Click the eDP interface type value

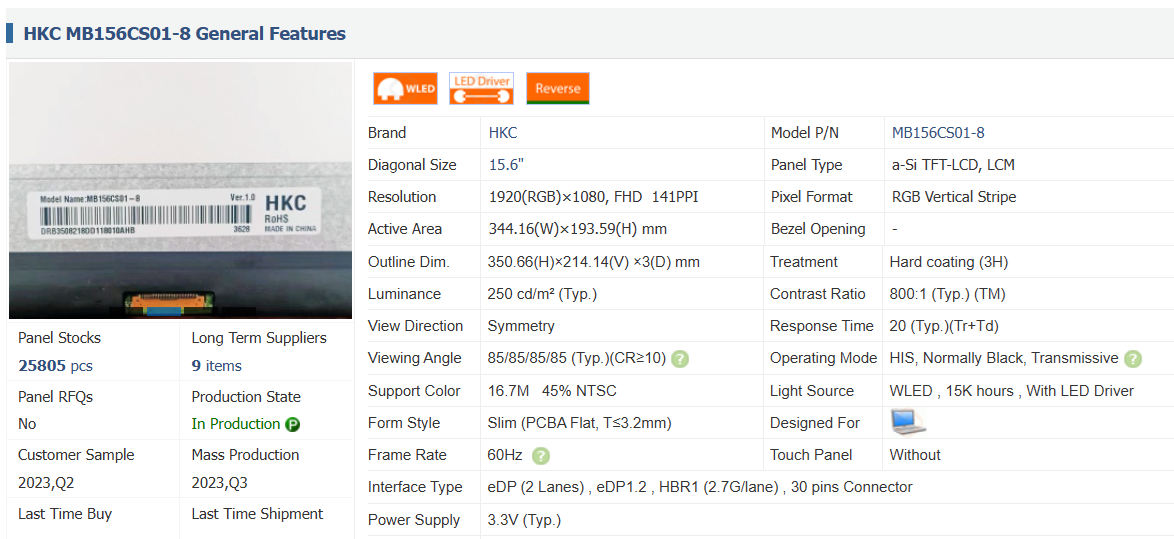(x=699, y=487)
